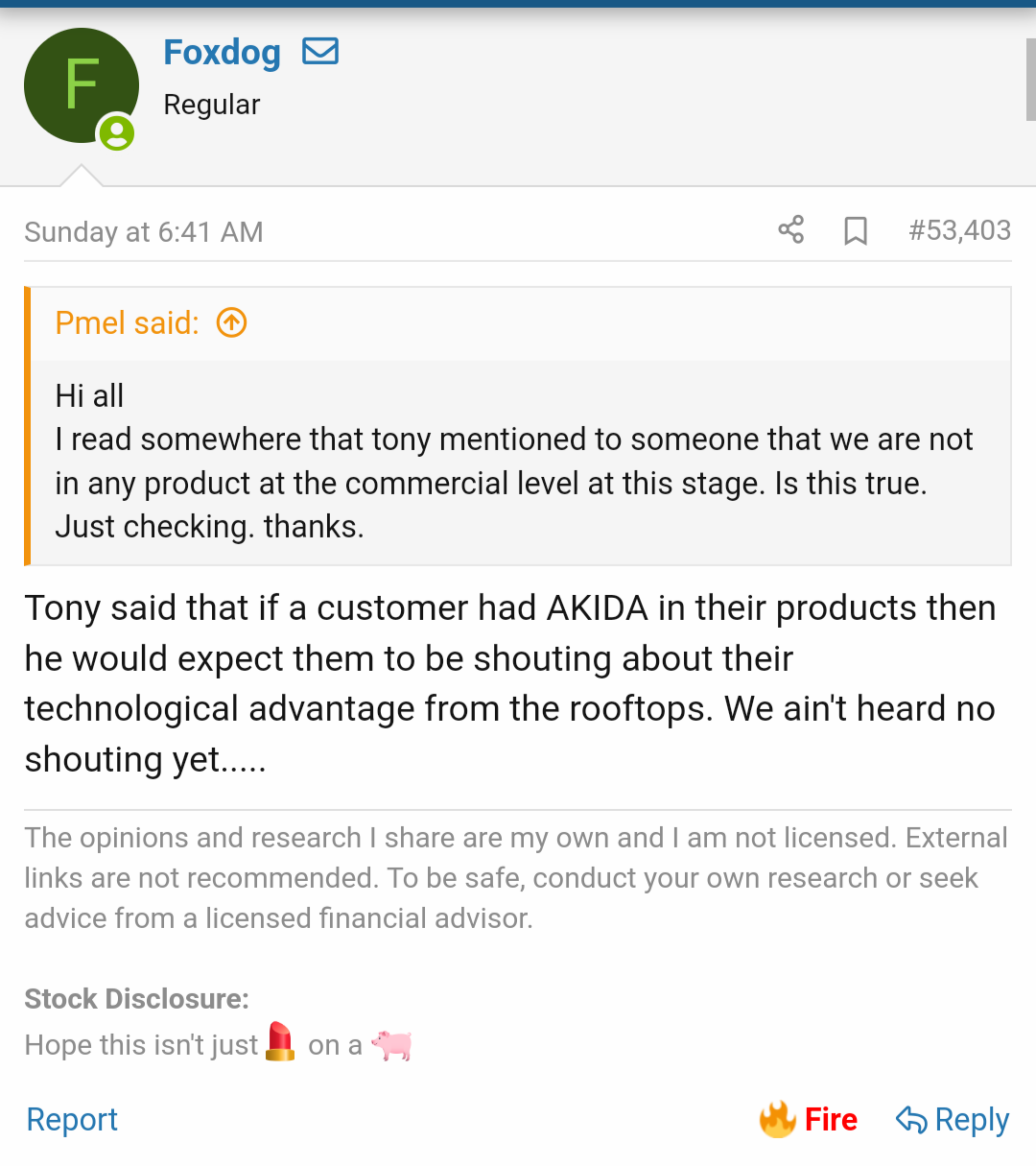Screen dimensions: 1036x1166
Task: Click the envelope message icon beside Foxdog
Action: tap(320, 52)
